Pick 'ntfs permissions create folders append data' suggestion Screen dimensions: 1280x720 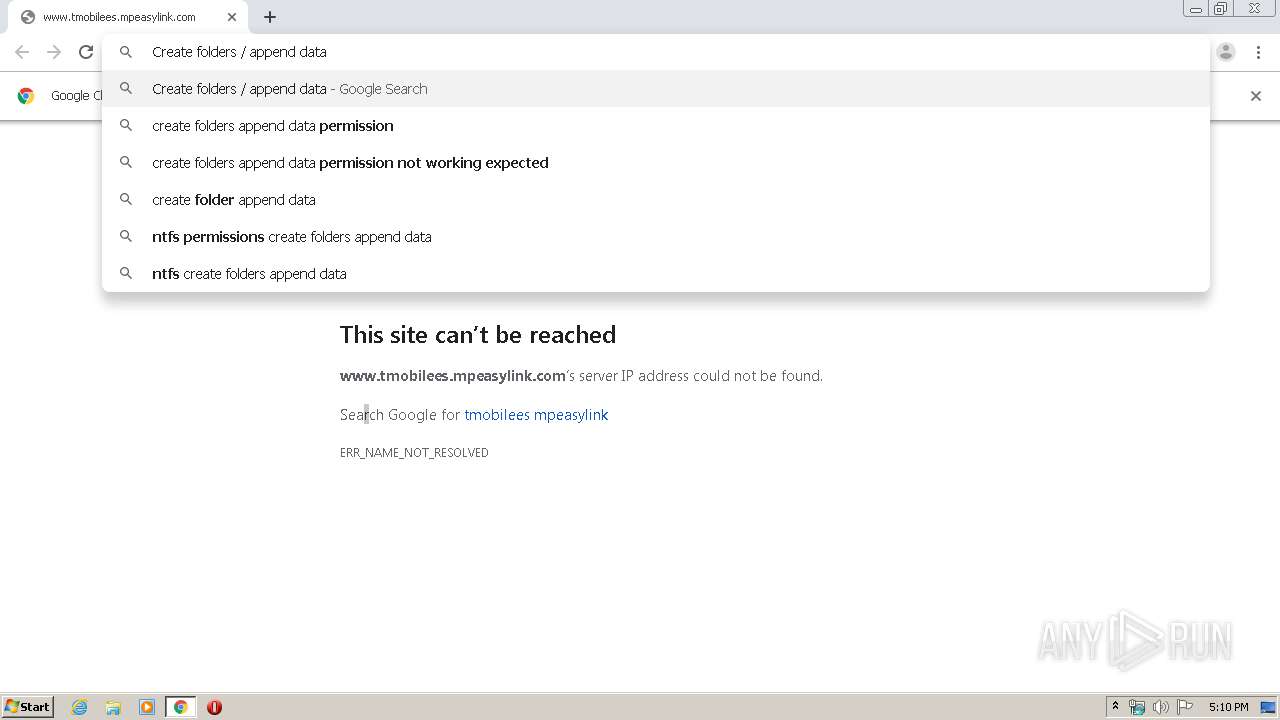pyautogui.click(x=656, y=237)
